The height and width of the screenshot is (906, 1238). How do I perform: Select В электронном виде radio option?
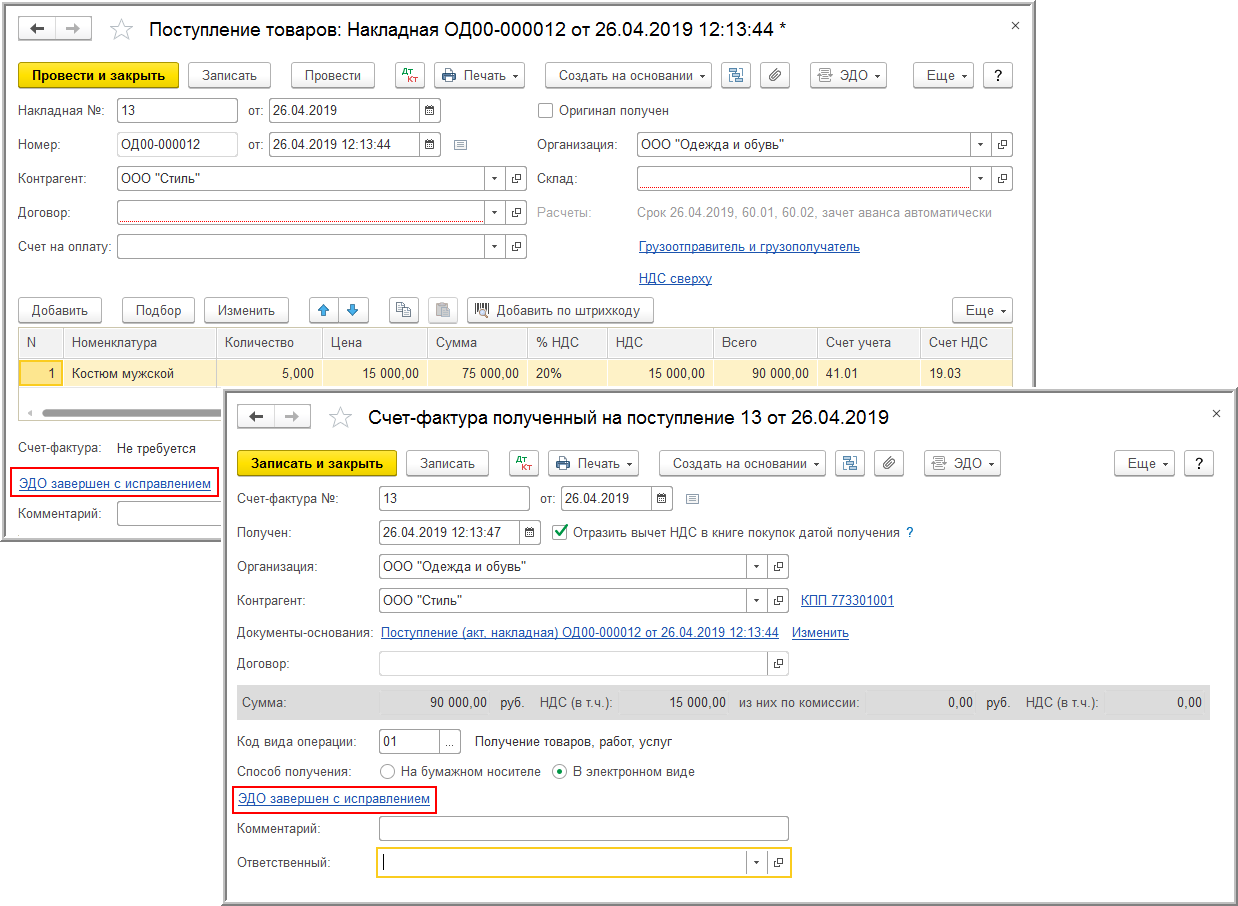(x=560, y=772)
